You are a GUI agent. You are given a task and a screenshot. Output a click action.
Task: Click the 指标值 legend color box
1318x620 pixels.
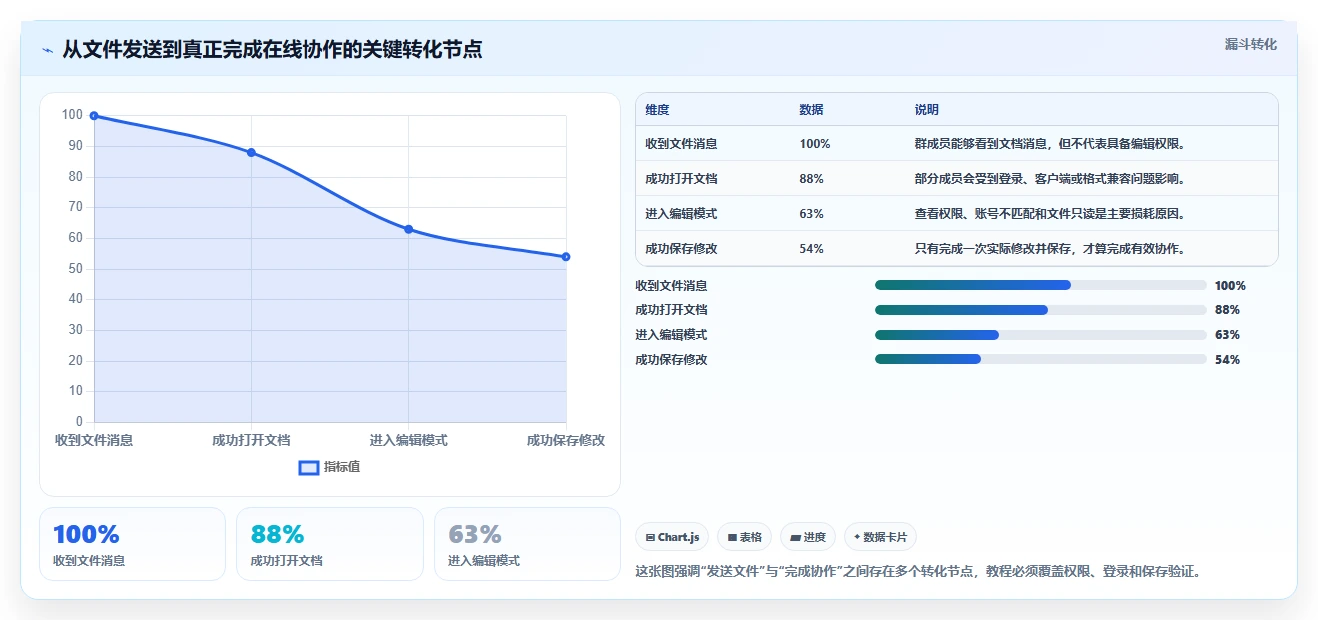click(x=309, y=467)
